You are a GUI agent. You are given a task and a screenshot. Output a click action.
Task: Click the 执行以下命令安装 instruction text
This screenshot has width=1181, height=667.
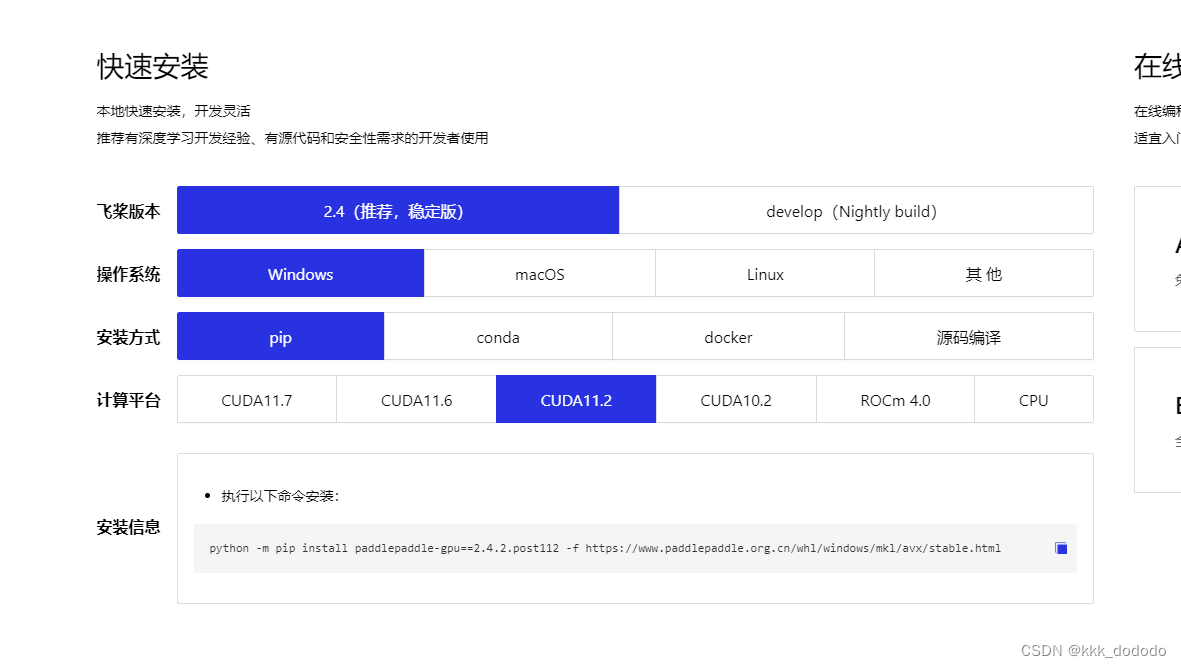[x=280, y=495]
